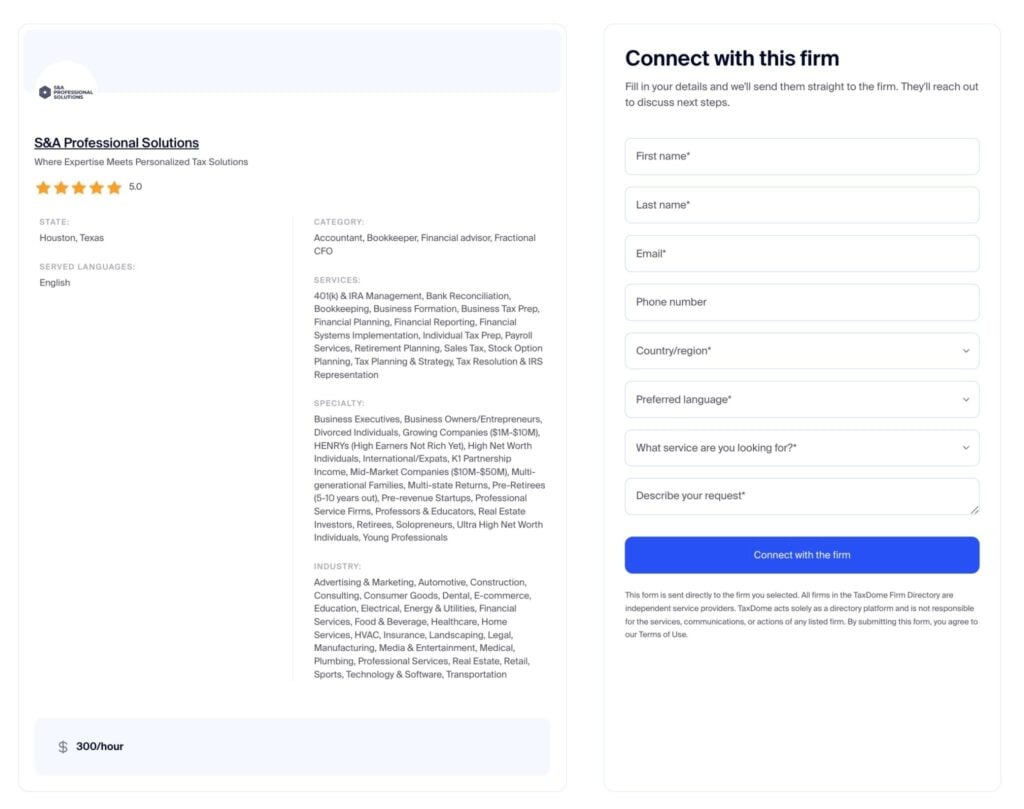Expand the Preferred language dropdown

(801, 399)
